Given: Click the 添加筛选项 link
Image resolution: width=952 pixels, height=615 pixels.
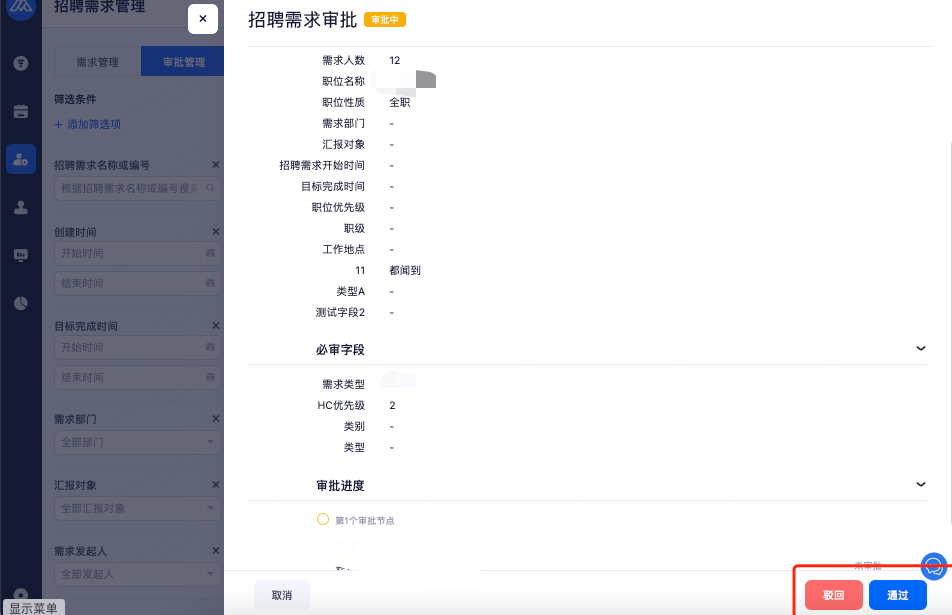Looking at the screenshot, I should pos(87,124).
